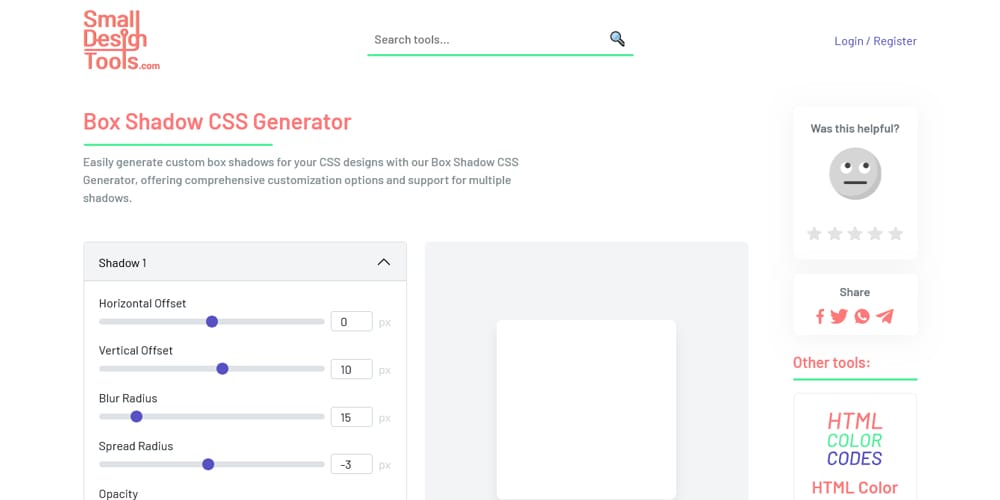Click the Blur Radius value field
This screenshot has width=1000, height=500.
(x=351, y=417)
